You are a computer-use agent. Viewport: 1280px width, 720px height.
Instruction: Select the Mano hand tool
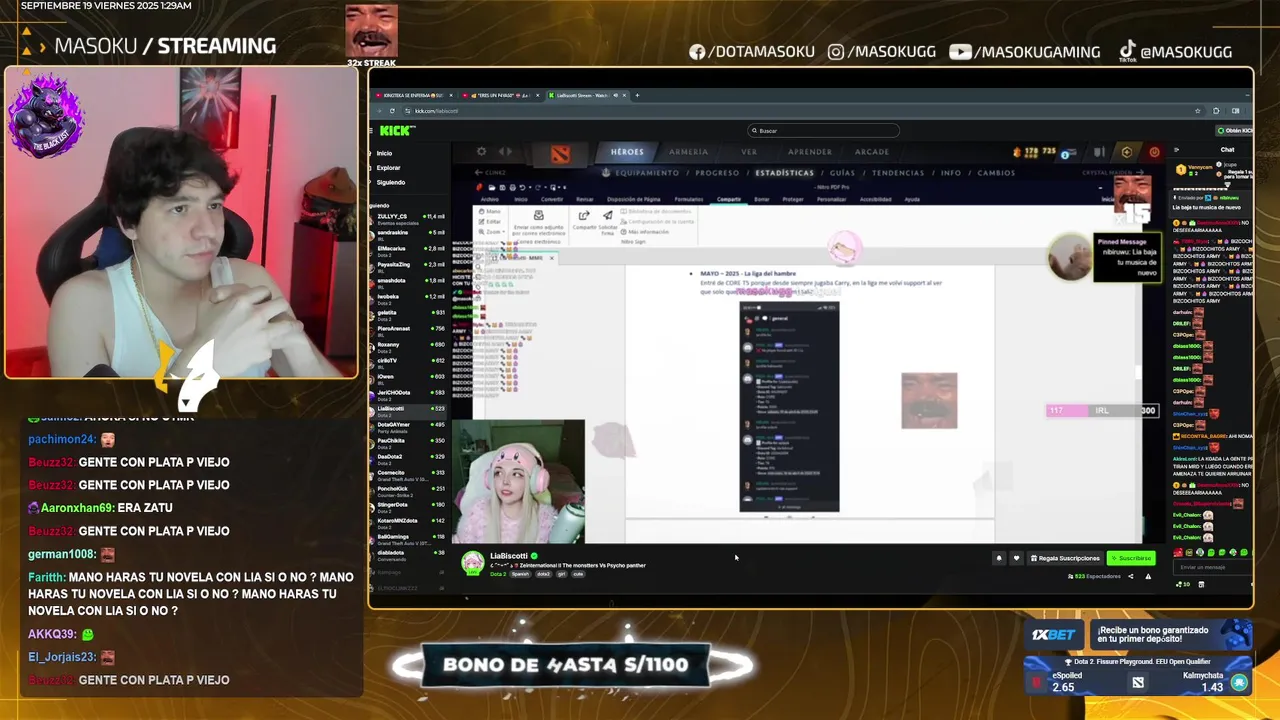point(490,211)
